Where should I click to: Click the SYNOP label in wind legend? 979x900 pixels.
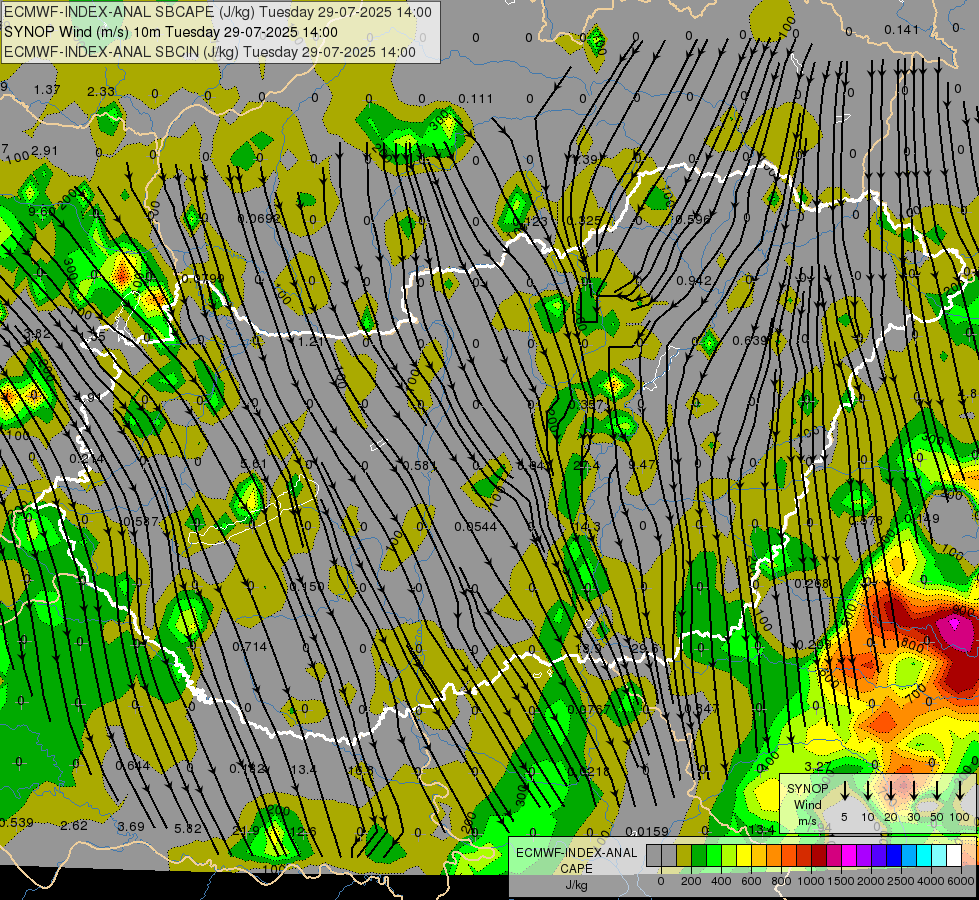click(807, 789)
